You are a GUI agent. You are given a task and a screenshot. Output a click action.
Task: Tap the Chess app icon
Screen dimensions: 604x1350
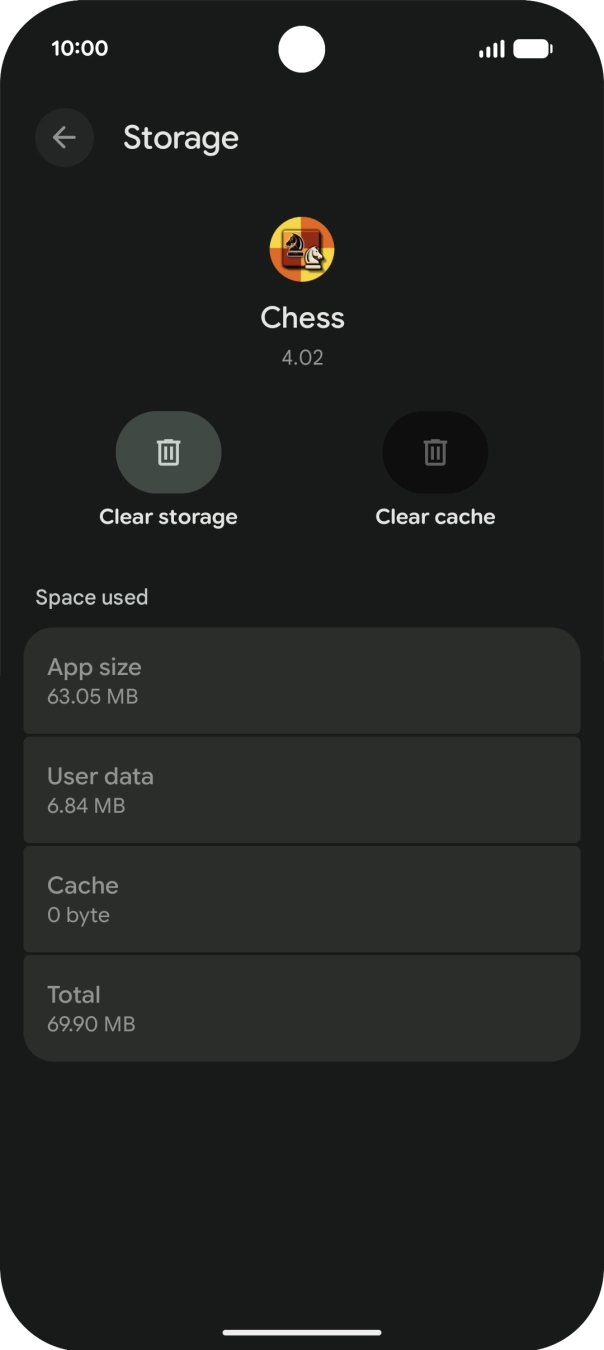coord(302,250)
